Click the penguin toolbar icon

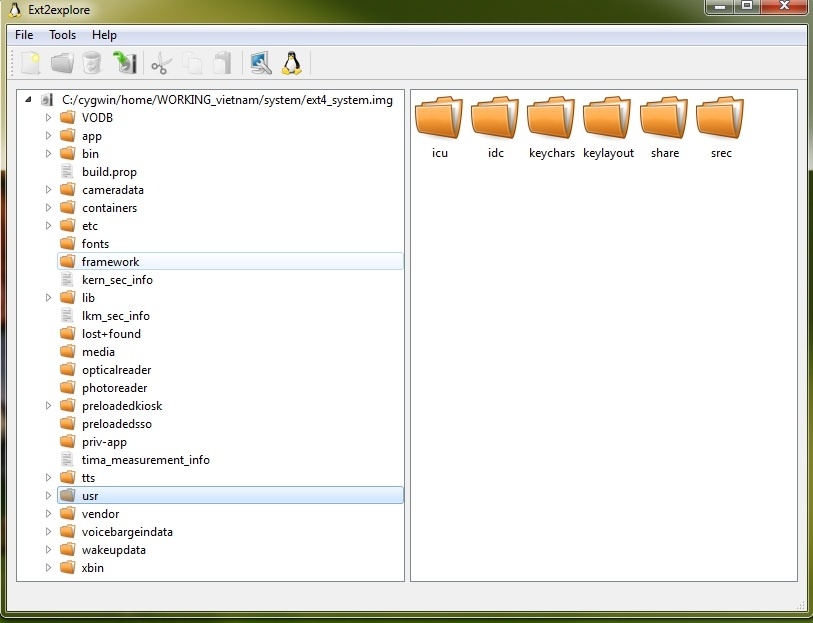tap(292, 63)
